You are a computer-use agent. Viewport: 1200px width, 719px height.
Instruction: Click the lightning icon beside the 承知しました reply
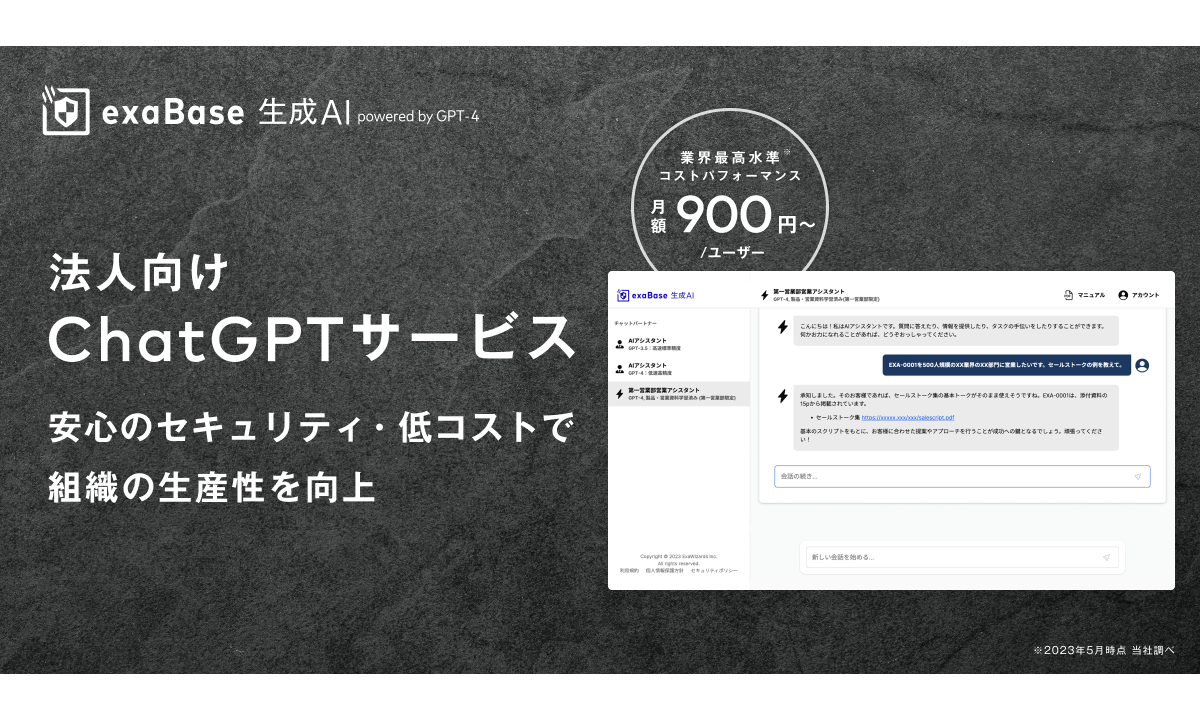coord(782,396)
